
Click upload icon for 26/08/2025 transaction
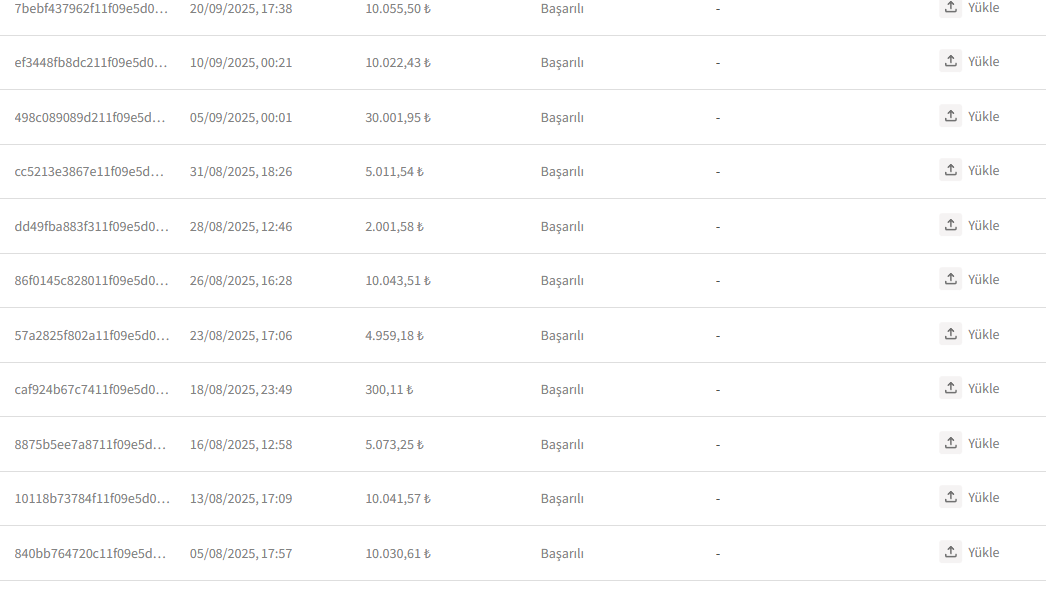click(x=951, y=278)
